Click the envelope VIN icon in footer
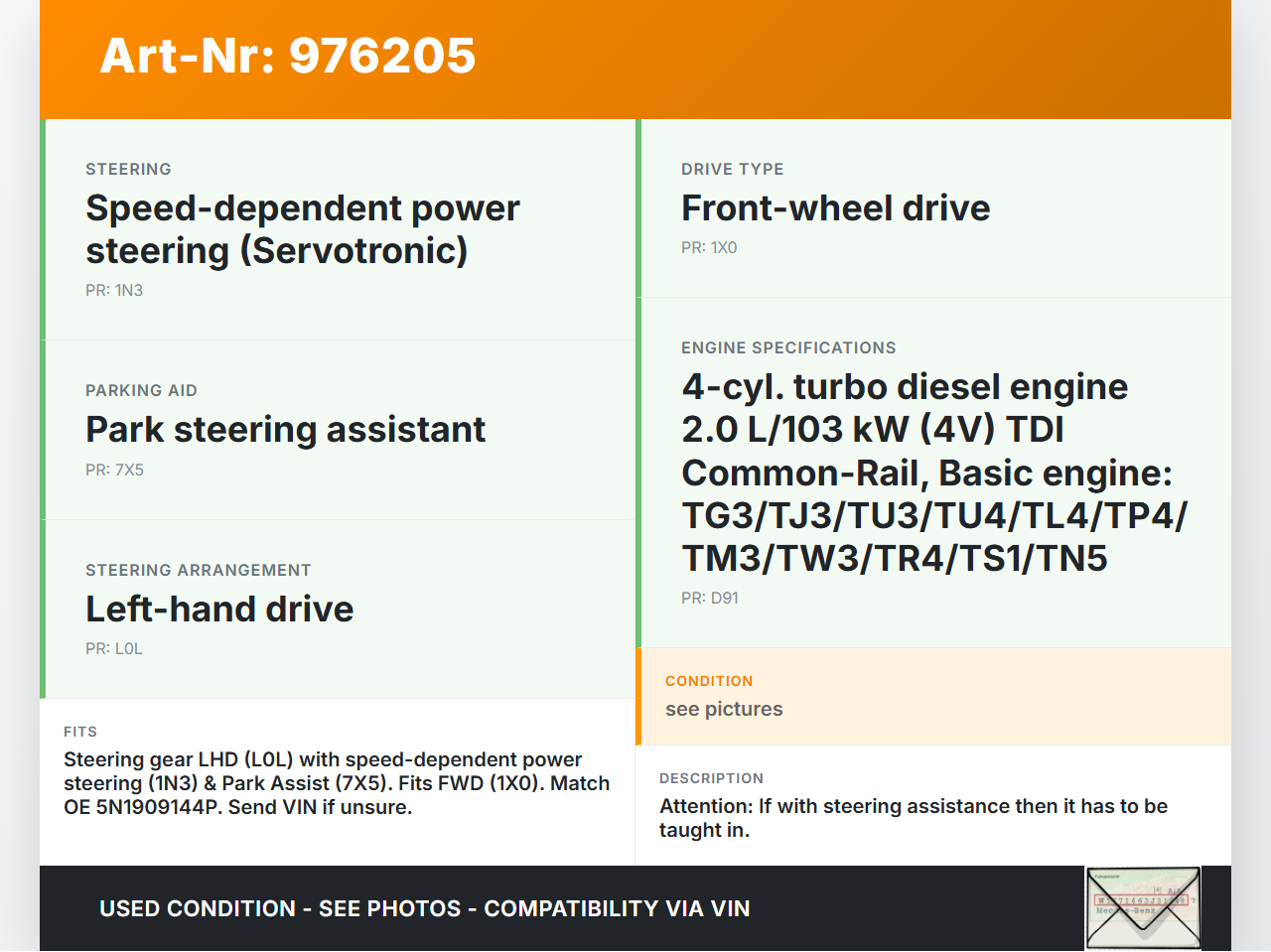This screenshot has width=1271, height=952. pyautogui.click(x=1143, y=907)
